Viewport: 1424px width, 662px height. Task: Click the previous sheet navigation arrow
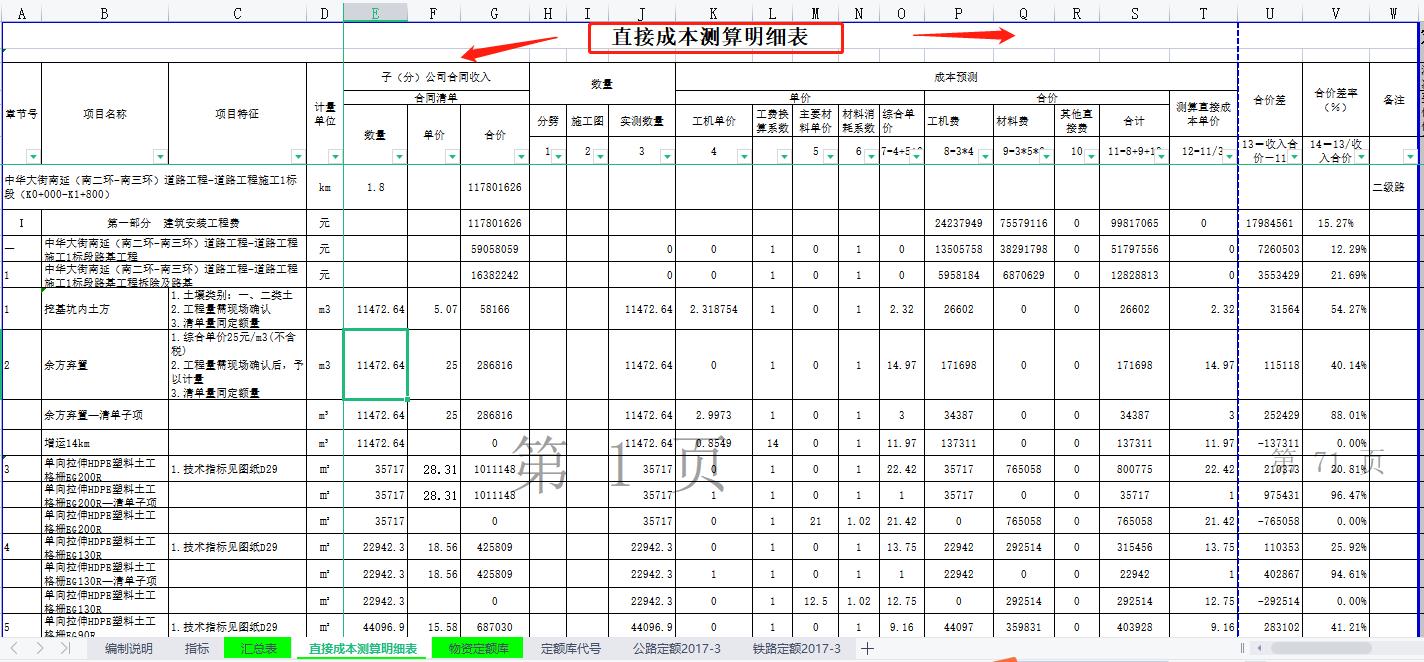click(x=38, y=648)
